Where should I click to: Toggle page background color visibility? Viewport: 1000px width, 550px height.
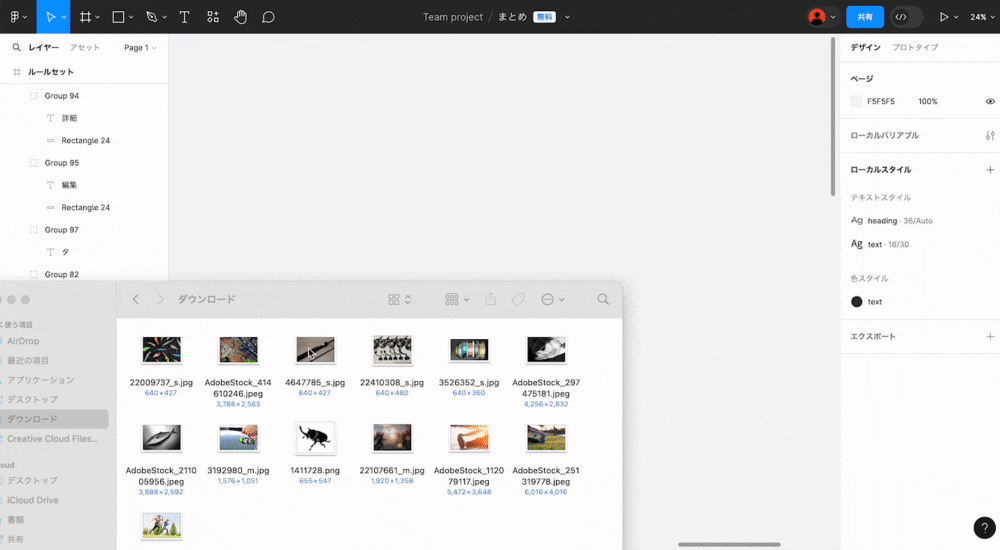[990, 101]
